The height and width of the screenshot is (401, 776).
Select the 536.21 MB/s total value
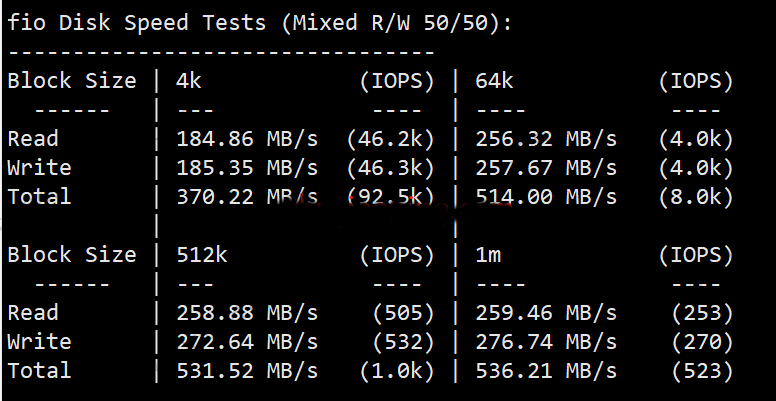click(x=546, y=371)
